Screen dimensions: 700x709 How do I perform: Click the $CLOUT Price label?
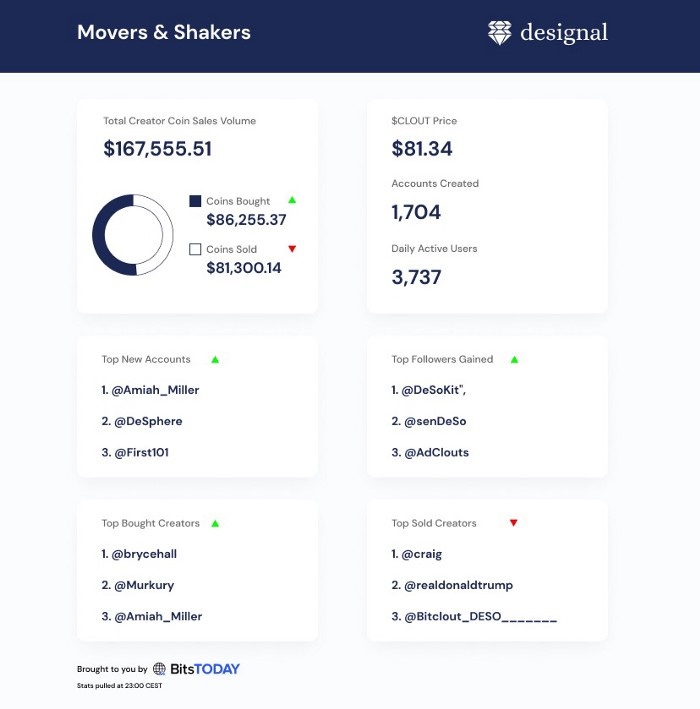[424, 121]
